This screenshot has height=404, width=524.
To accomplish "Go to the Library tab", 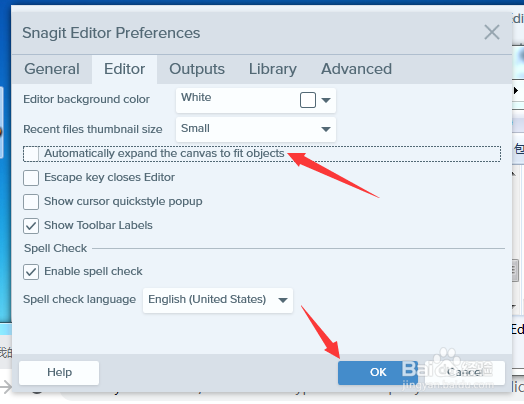I will [x=273, y=69].
